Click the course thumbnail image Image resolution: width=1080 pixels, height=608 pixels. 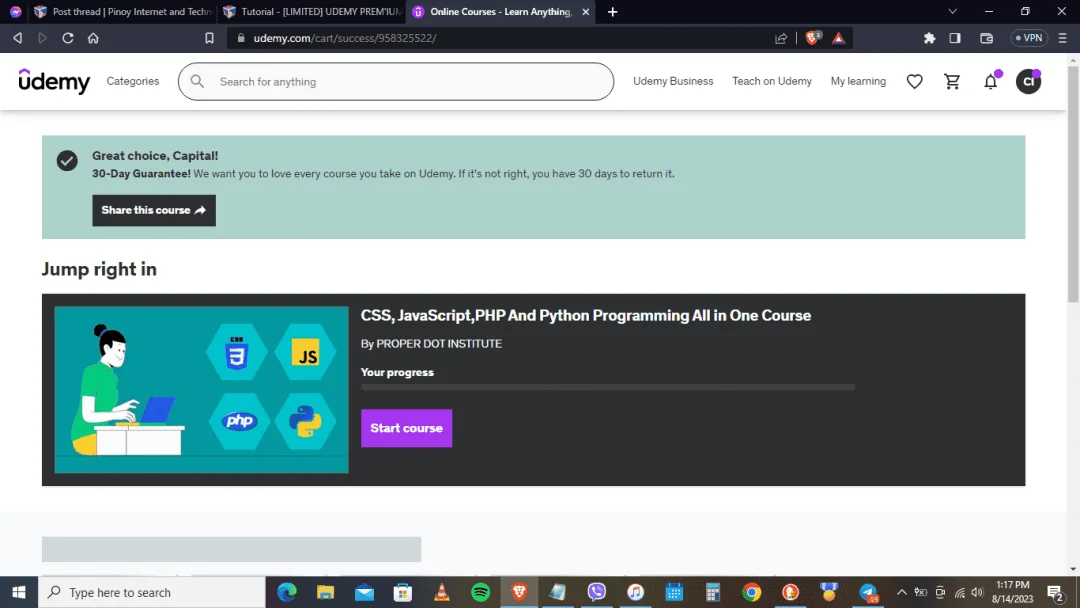tap(201, 389)
